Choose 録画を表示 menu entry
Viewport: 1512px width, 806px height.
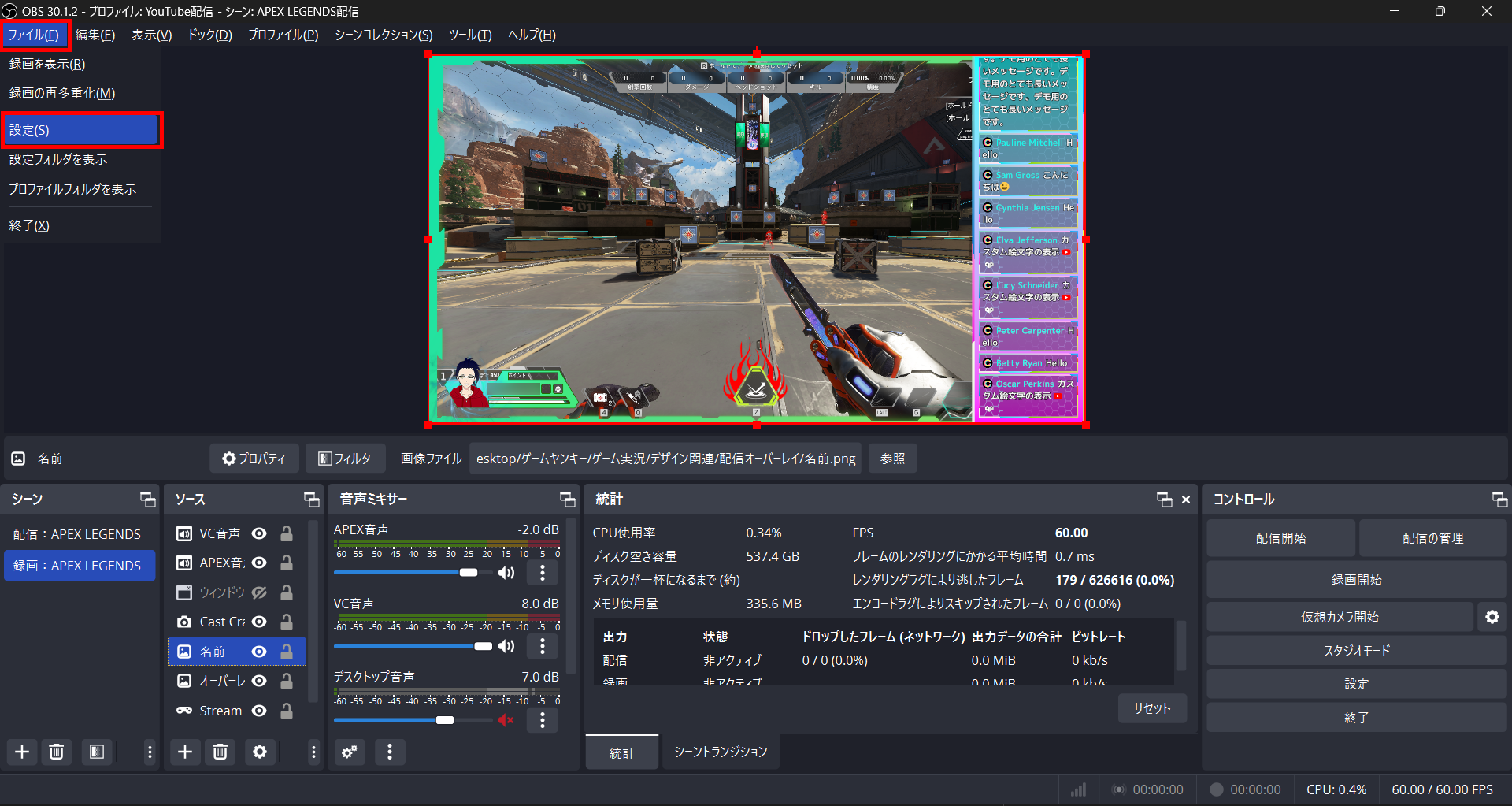(82, 64)
